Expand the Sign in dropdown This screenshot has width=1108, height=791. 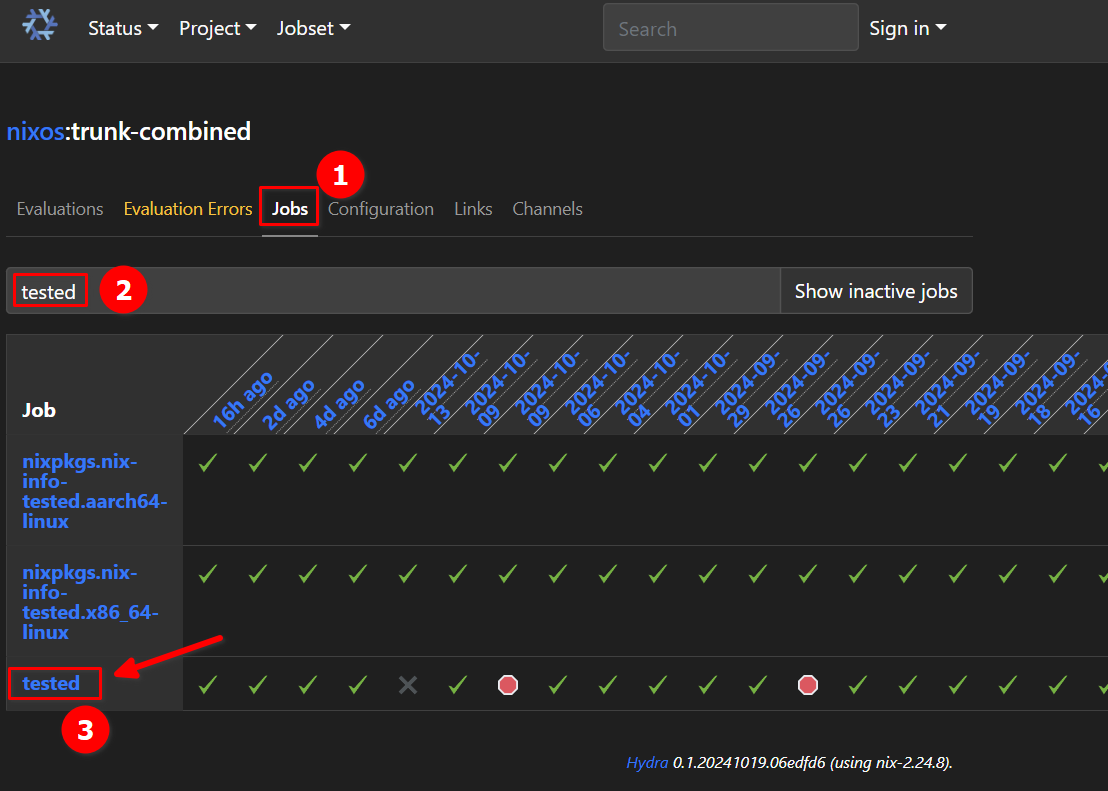(908, 28)
